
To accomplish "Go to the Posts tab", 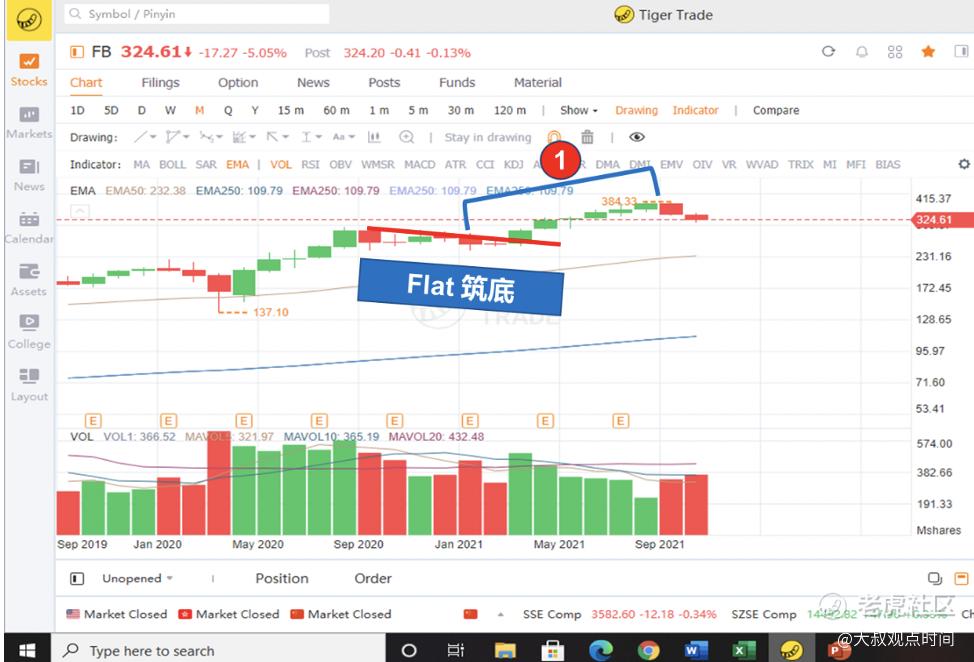I will coord(384,83).
